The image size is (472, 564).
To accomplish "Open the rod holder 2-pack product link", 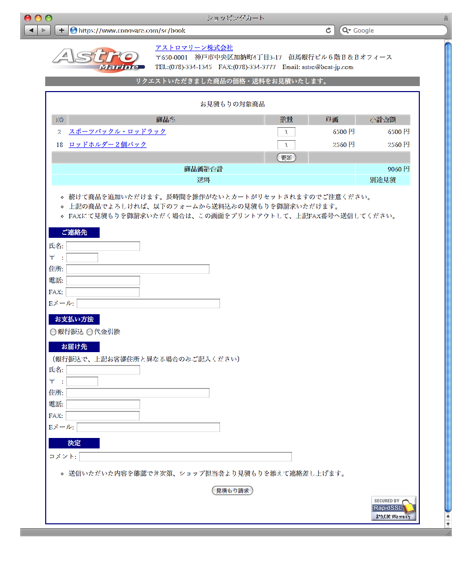I will point(108,145).
